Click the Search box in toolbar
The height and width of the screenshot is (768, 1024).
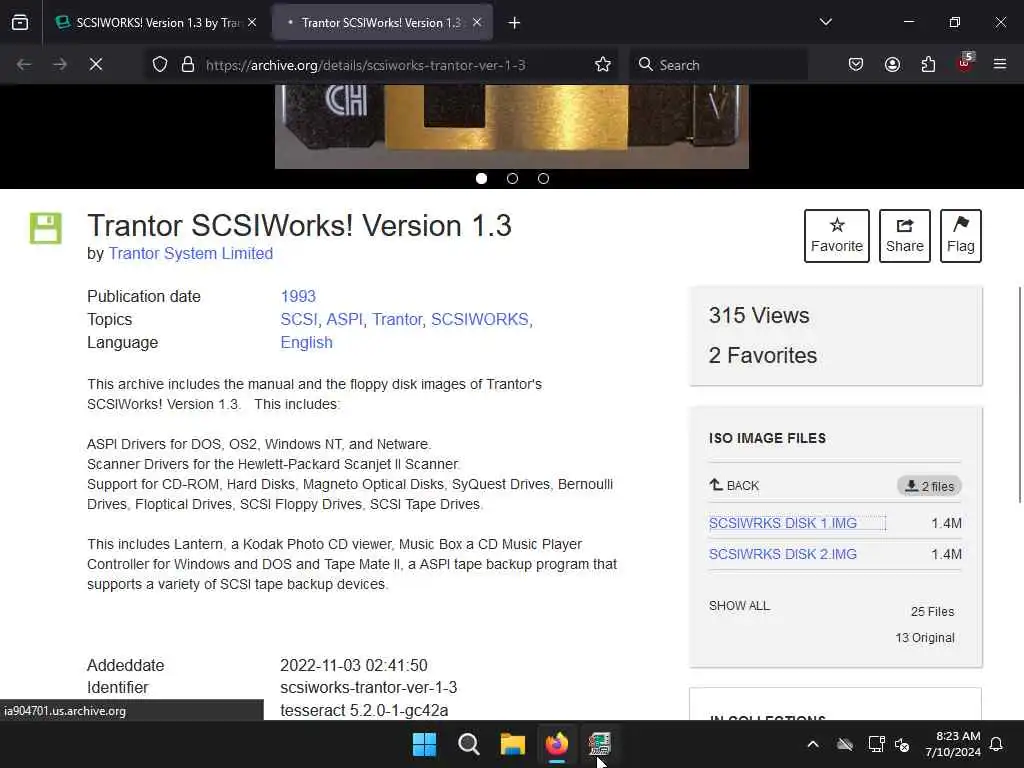[x=718, y=65]
